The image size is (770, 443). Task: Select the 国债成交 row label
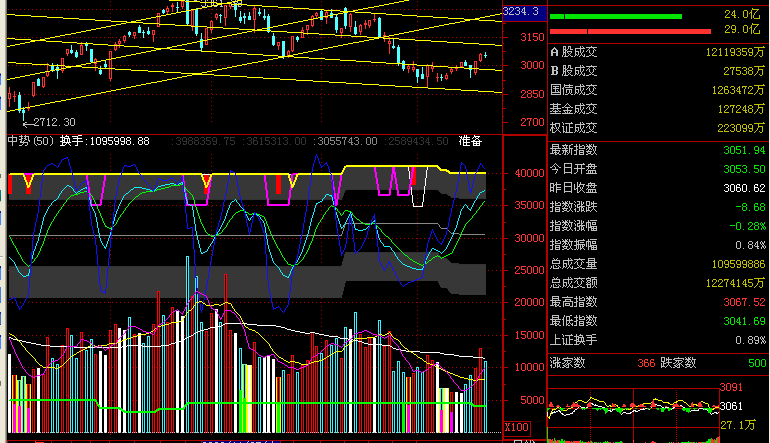[574, 90]
